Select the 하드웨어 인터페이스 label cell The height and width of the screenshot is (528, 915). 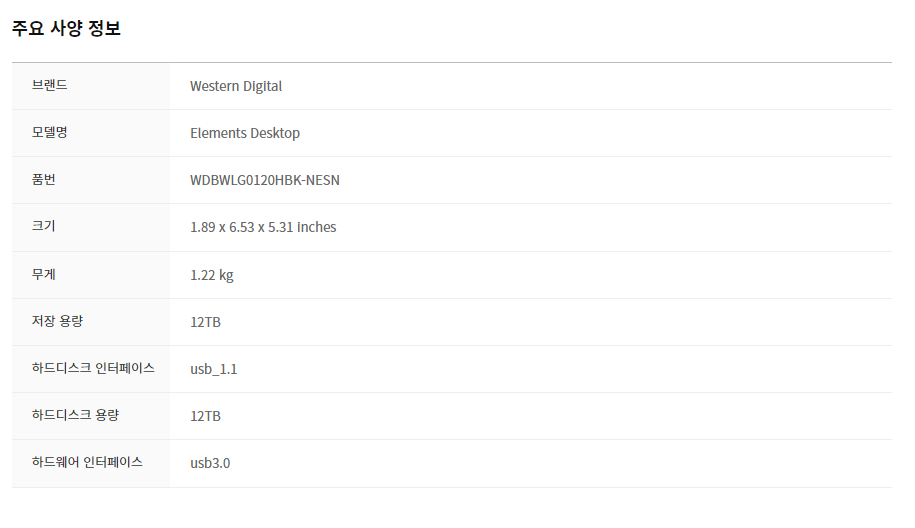pyautogui.click(x=91, y=464)
